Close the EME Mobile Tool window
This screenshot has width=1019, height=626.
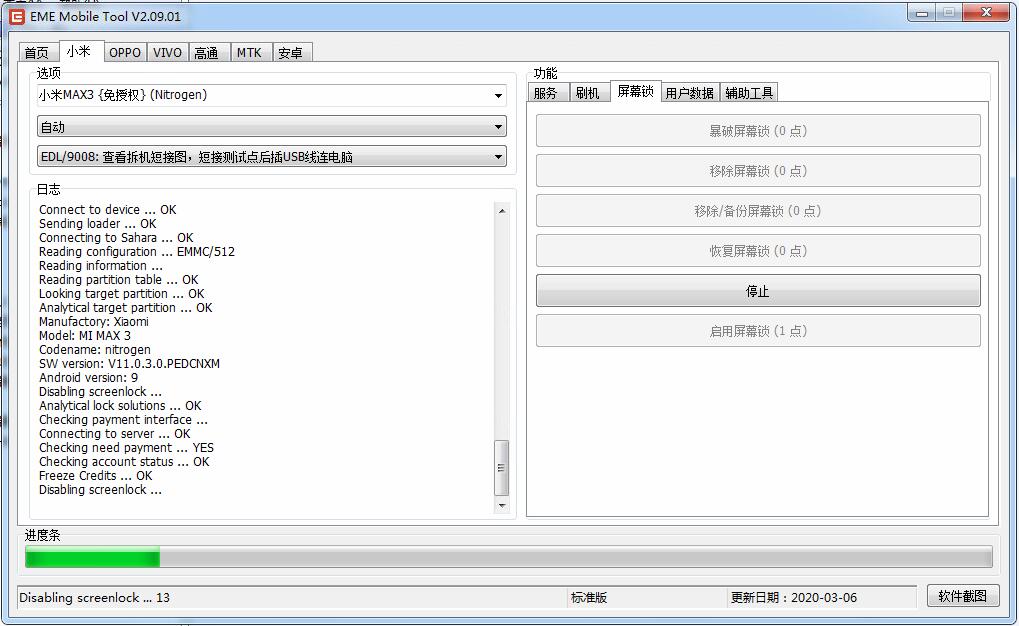pyautogui.click(x=986, y=12)
